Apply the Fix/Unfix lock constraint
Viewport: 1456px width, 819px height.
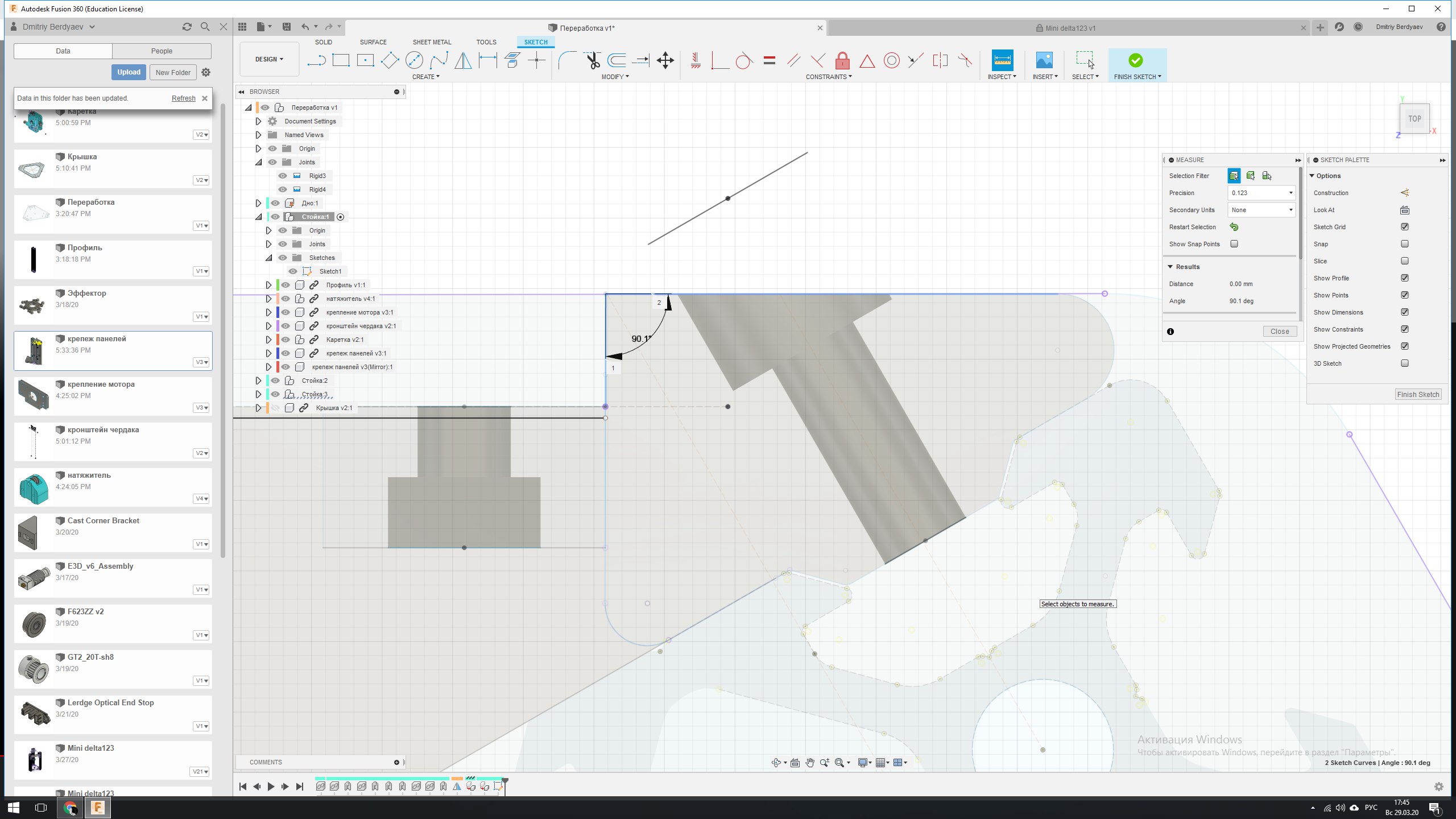[842, 60]
